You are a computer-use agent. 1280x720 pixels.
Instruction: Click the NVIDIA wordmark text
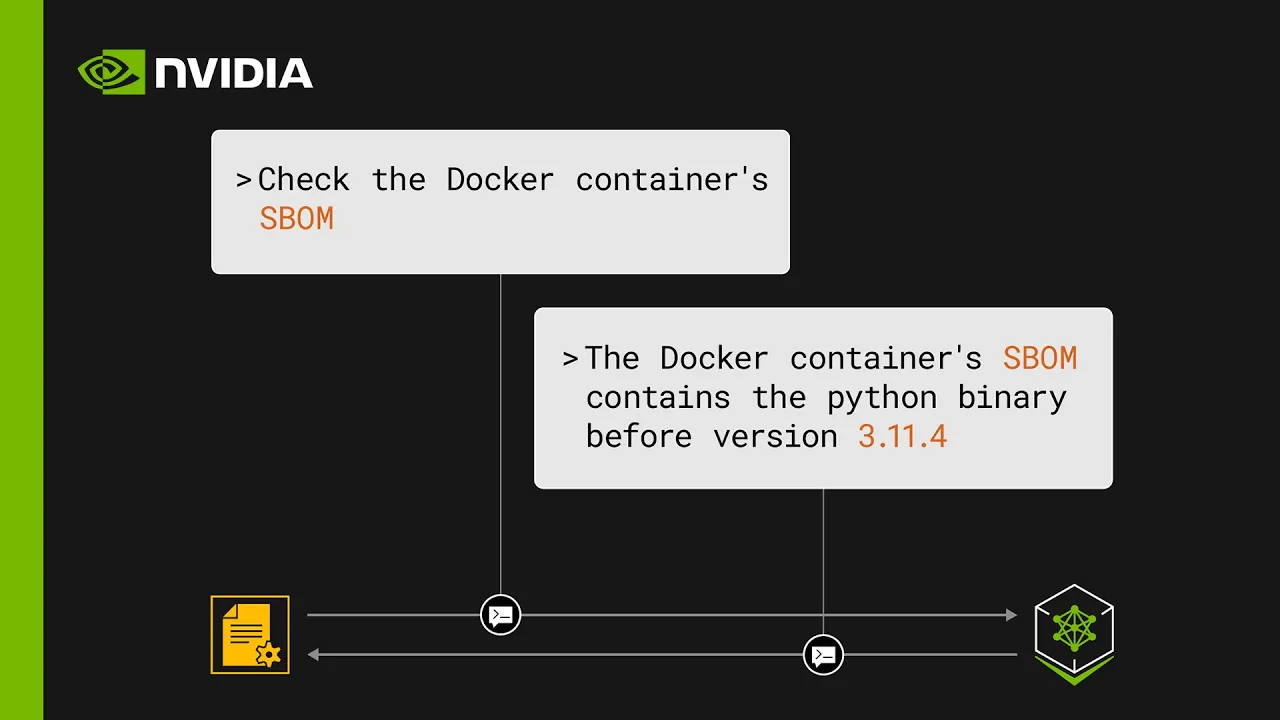(x=234, y=74)
